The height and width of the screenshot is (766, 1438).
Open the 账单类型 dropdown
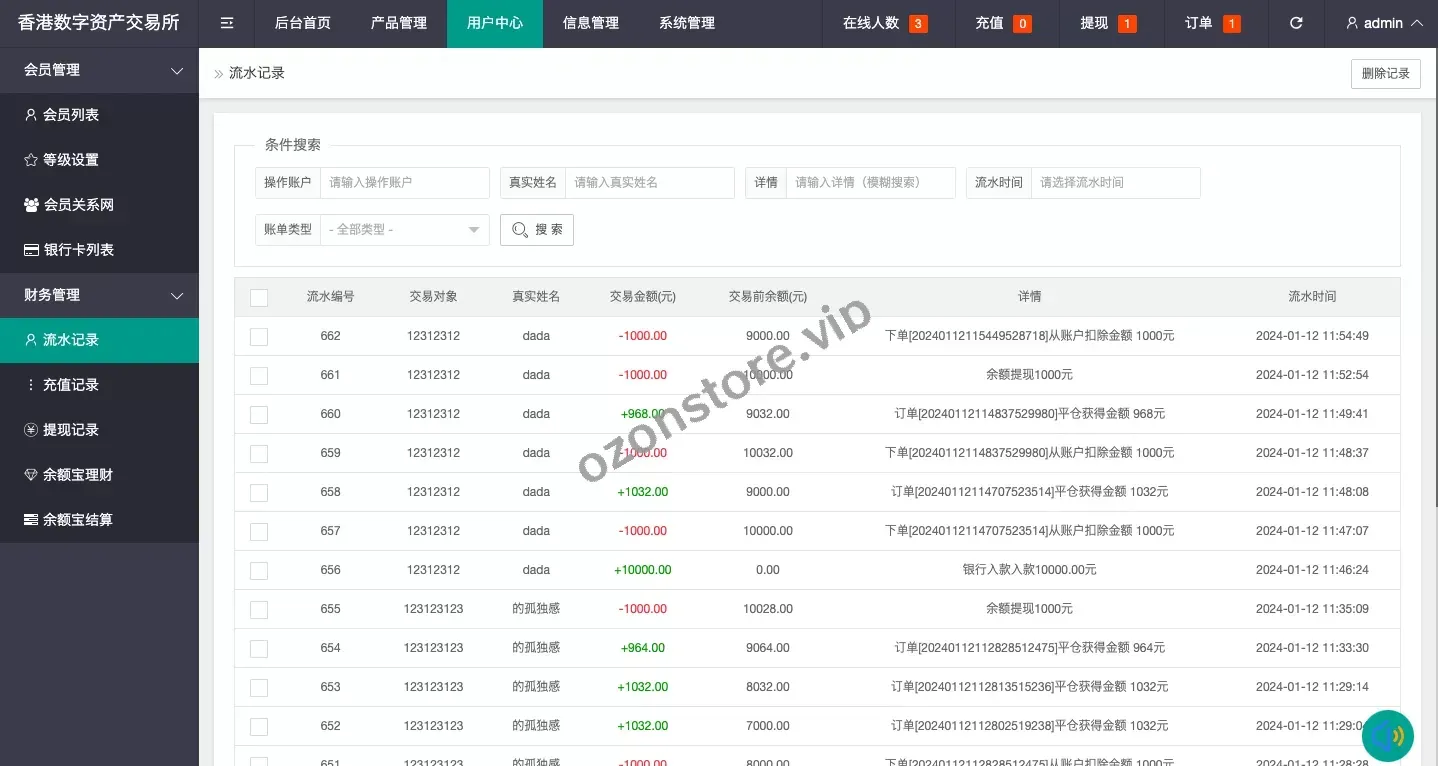[404, 230]
